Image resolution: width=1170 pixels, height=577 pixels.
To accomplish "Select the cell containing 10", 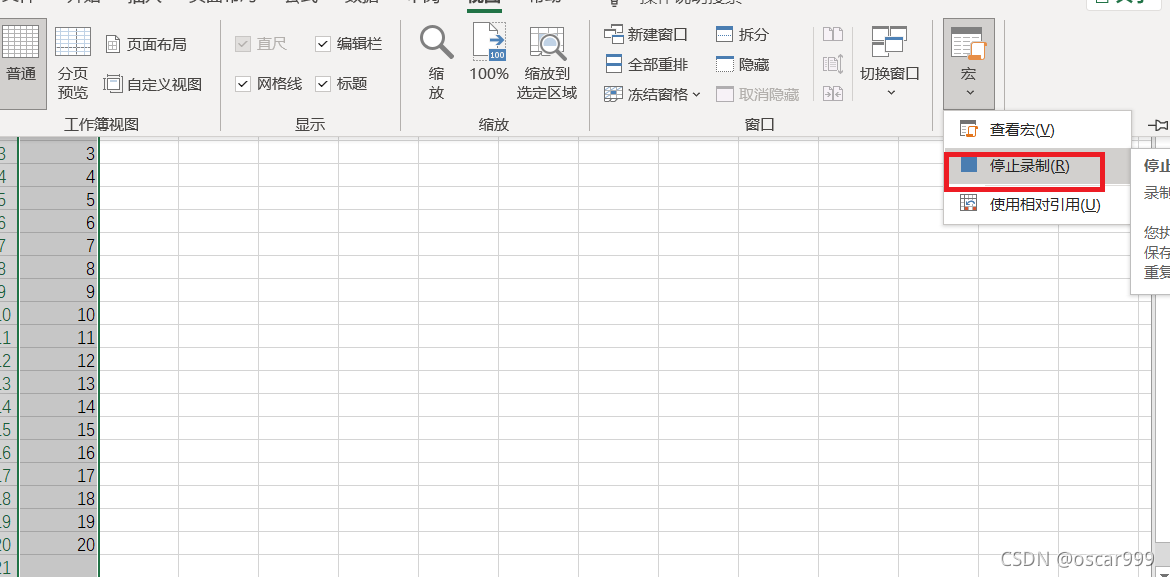I will pos(59,314).
